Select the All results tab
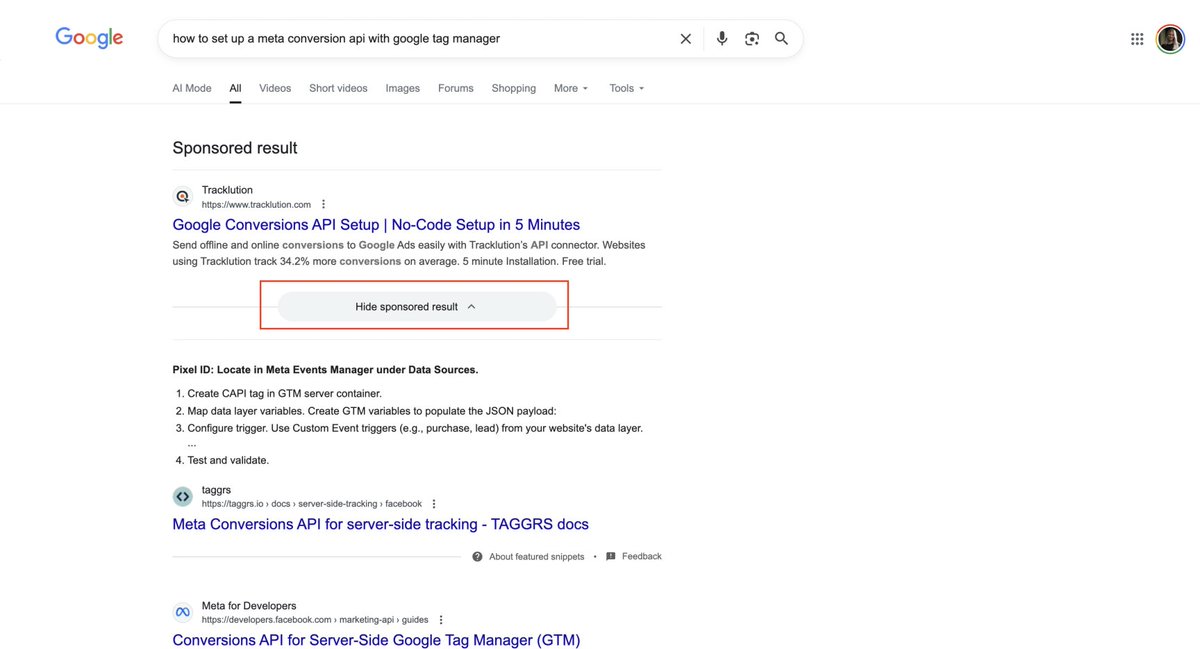This screenshot has height=649, width=1200. point(235,88)
